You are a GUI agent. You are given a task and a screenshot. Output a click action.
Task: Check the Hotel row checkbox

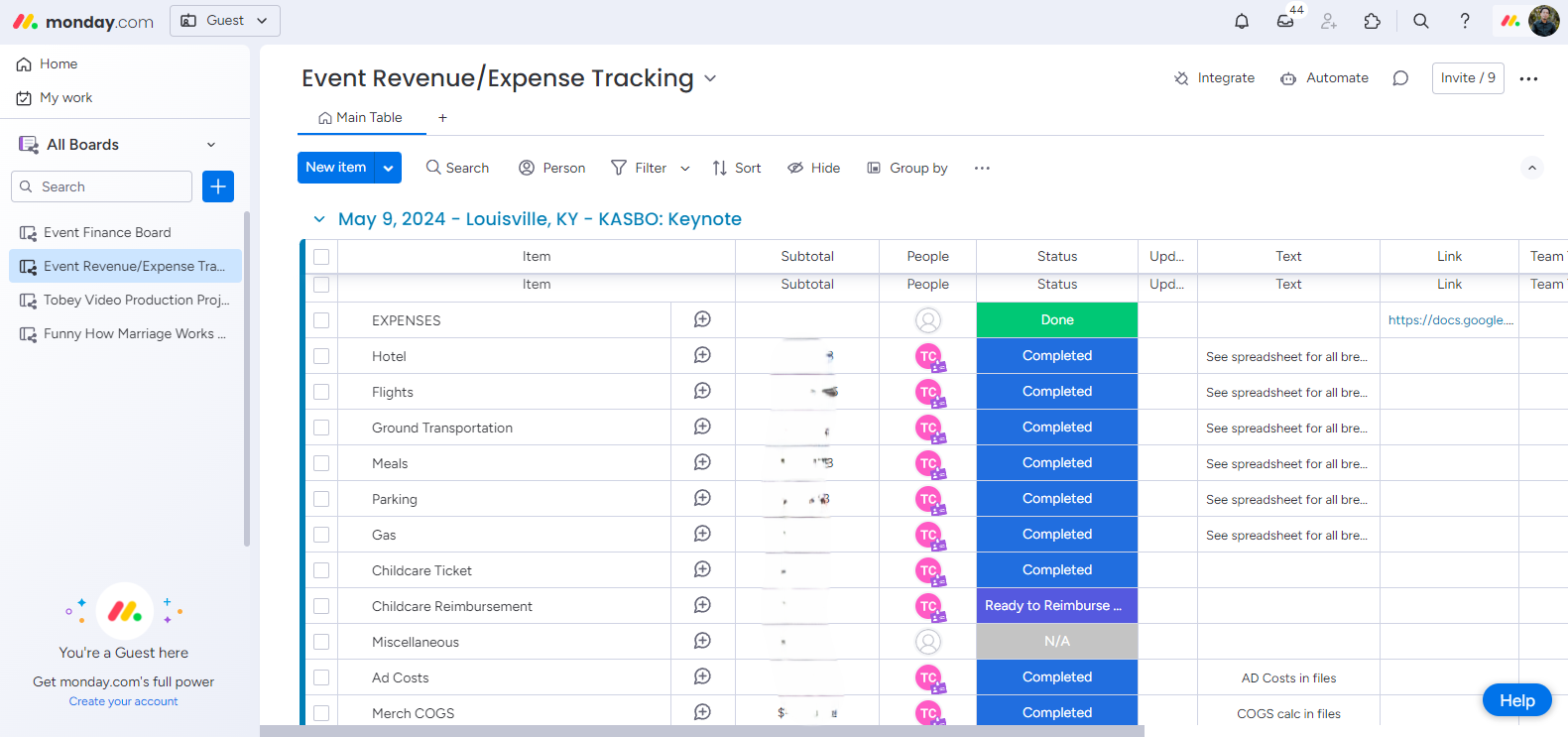[321, 356]
